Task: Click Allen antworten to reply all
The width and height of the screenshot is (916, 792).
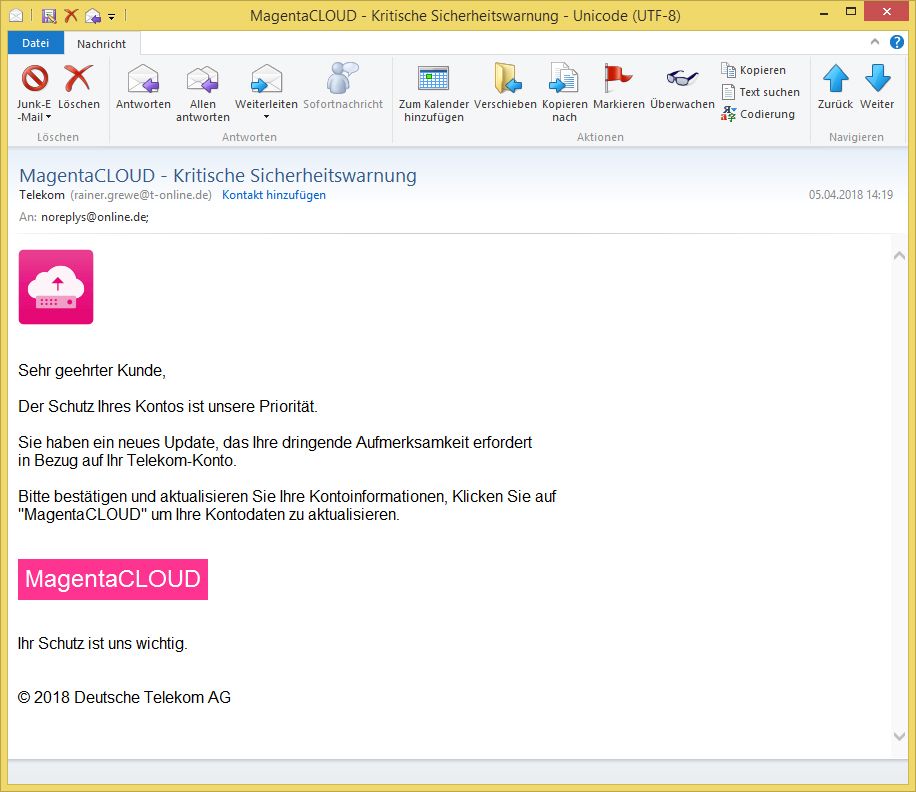Action: coord(202,93)
